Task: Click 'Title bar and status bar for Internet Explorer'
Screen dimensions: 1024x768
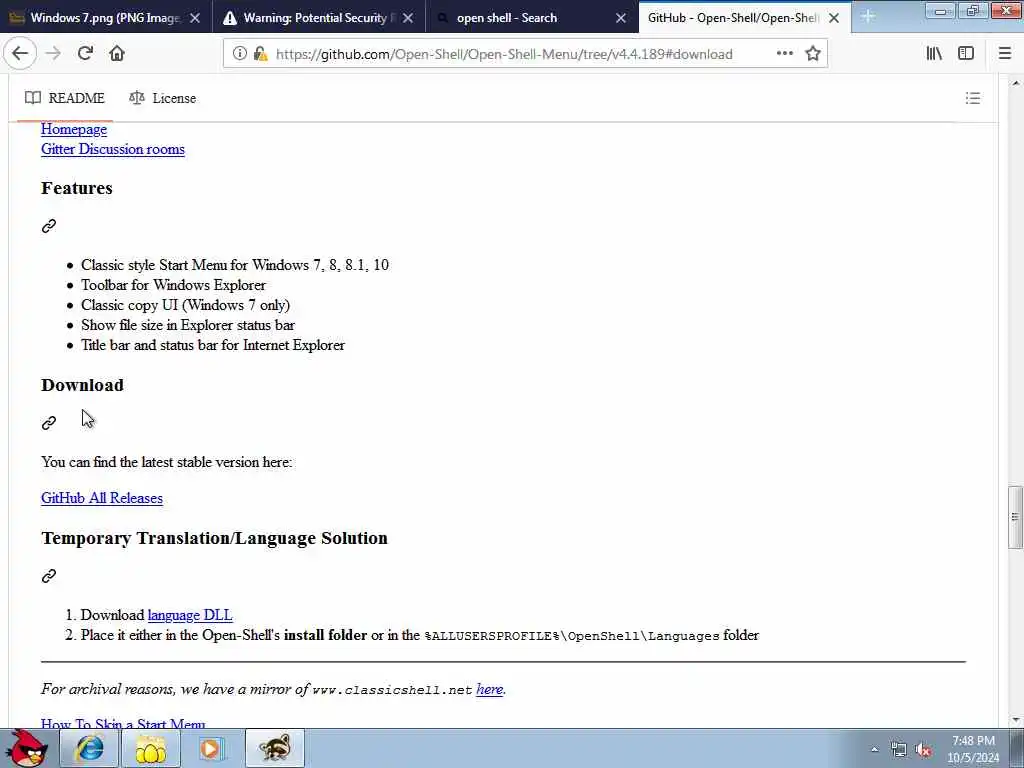Action: click(213, 345)
